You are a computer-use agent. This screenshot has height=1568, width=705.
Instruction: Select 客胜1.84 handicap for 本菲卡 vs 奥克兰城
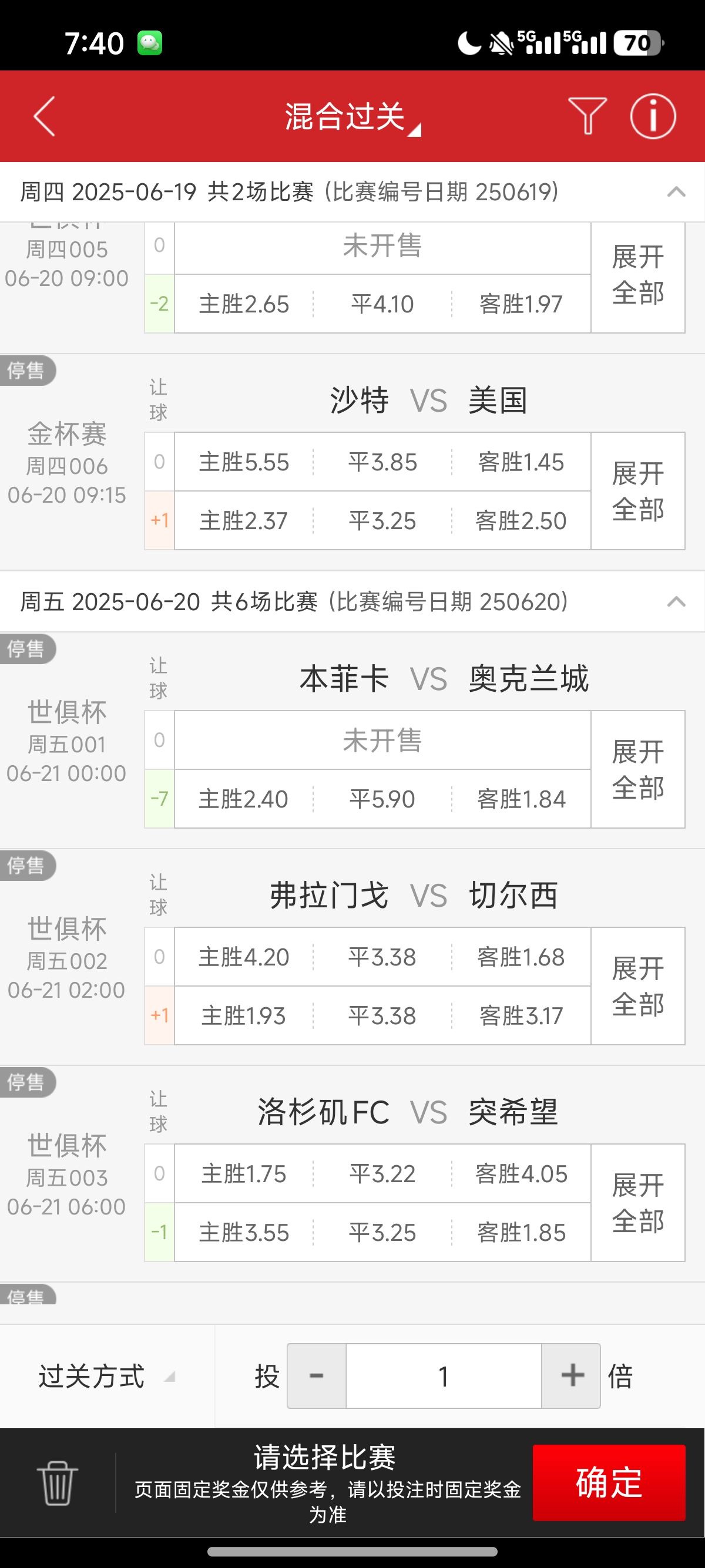[x=521, y=799]
